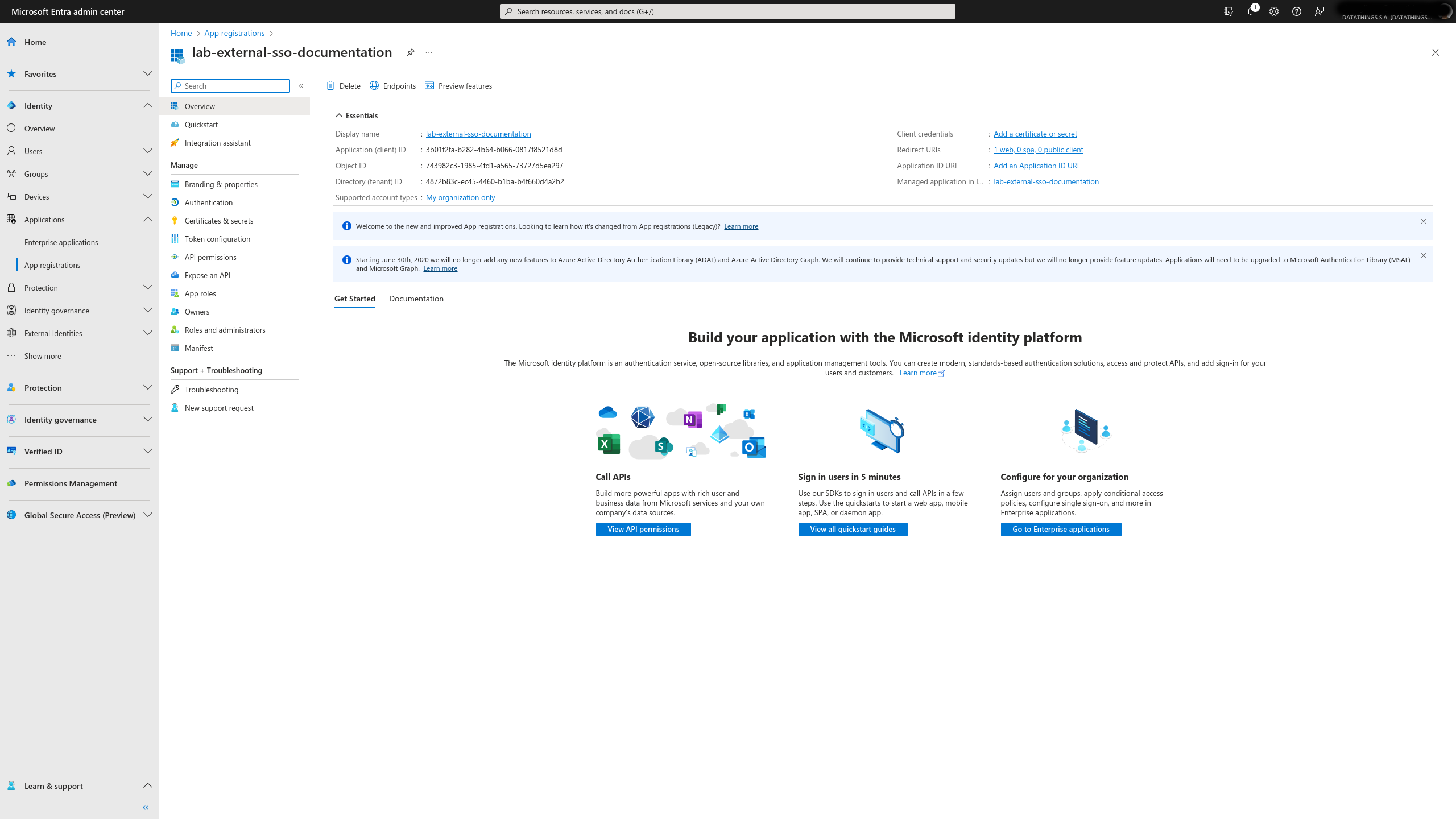Image resolution: width=1456 pixels, height=819 pixels.
Task: Open Certificates & secrets key icon
Action: [175, 221]
